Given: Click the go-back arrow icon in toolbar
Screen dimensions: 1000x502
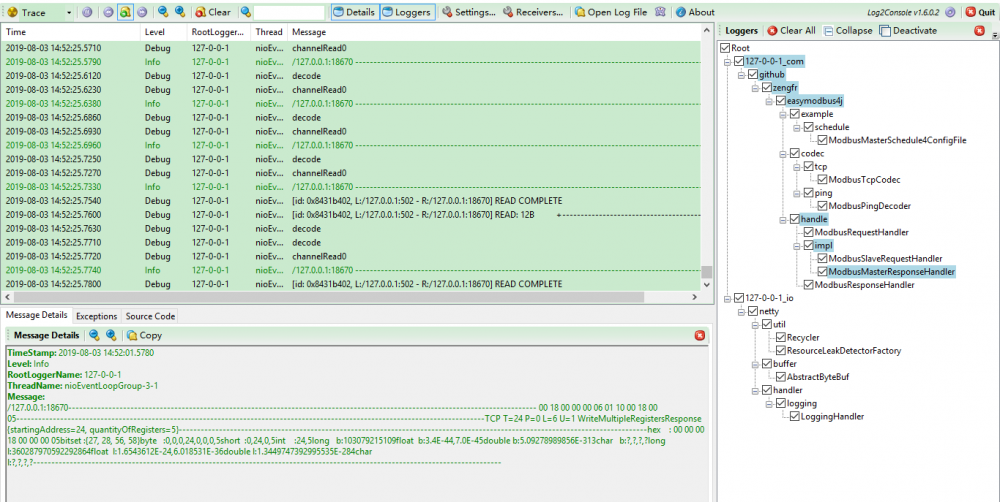Looking at the screenshot, I should (x=108, y=12).
